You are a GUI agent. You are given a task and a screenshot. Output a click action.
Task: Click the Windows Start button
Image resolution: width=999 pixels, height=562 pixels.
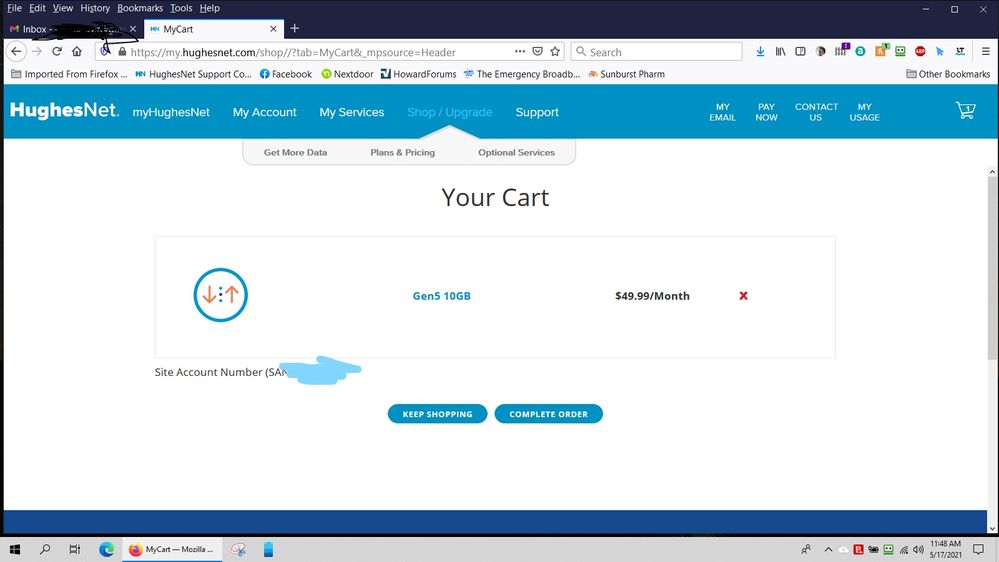(x=15, y=549)
